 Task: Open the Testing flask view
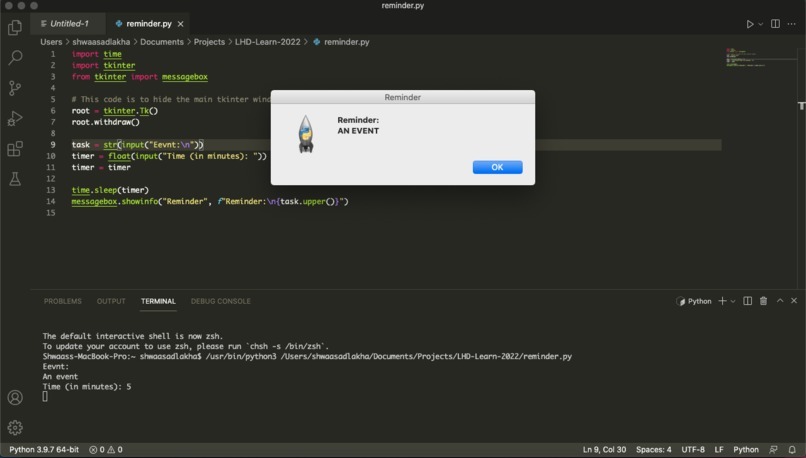pyautogui.click(x=15, y=179)
